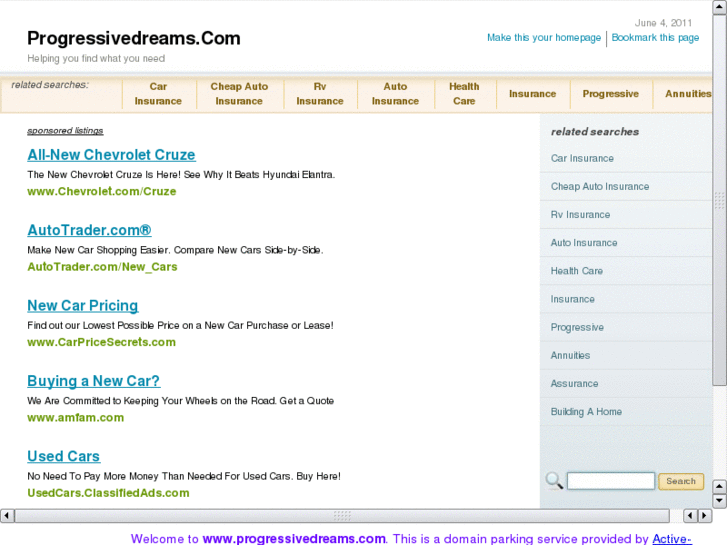The width and height of the screenshot is (727, 545).
Task: Click the vertical scrollbar thumb
Action: 720,200
